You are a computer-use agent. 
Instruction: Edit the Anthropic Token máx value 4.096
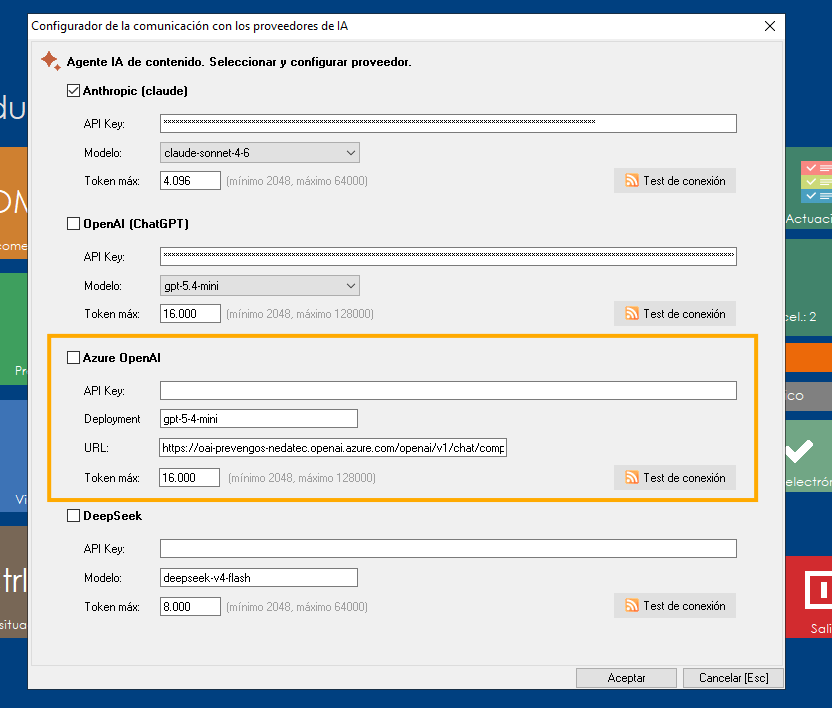190,181
